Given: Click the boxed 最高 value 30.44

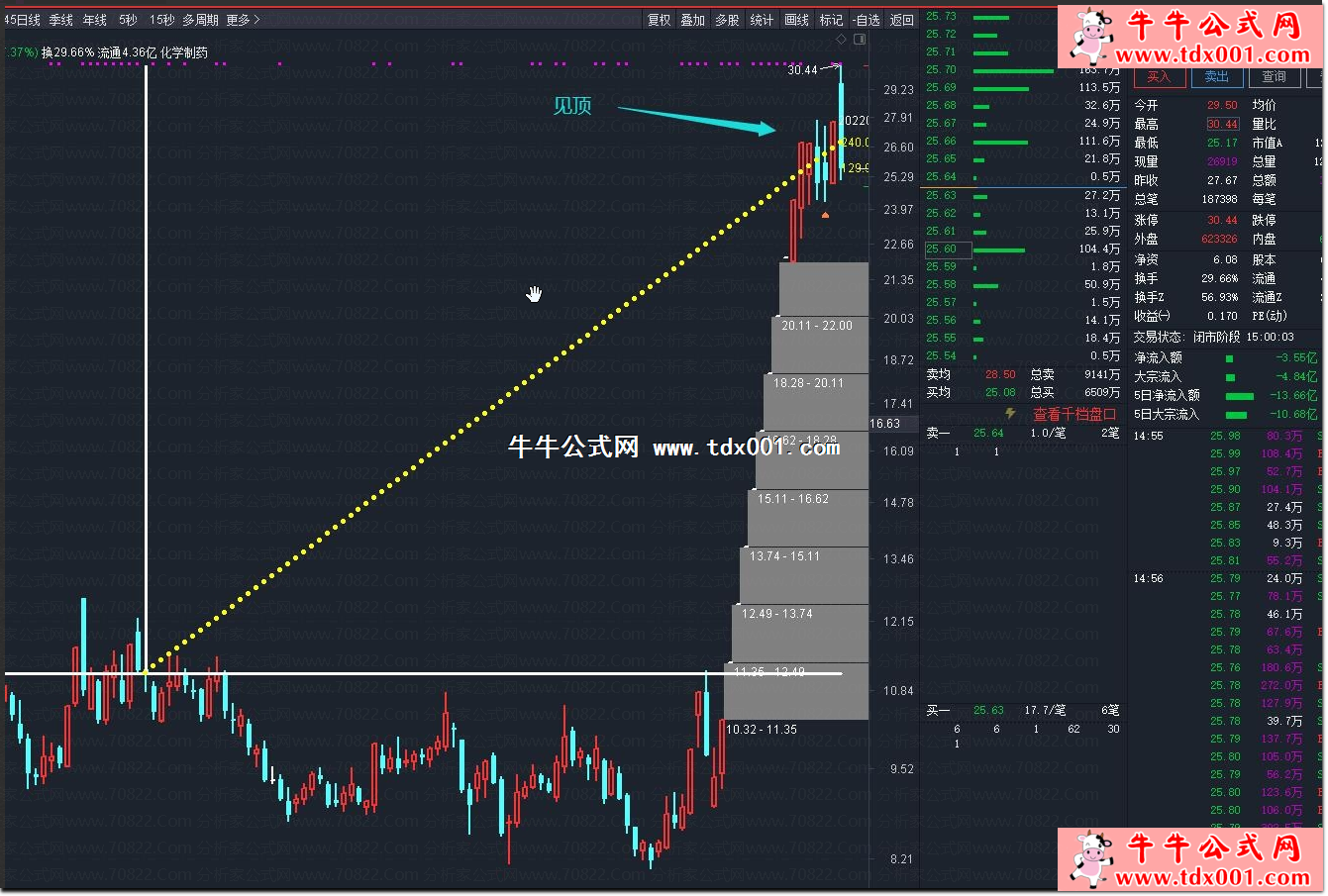Looking at the screenshot, I should coord(1222,124).
